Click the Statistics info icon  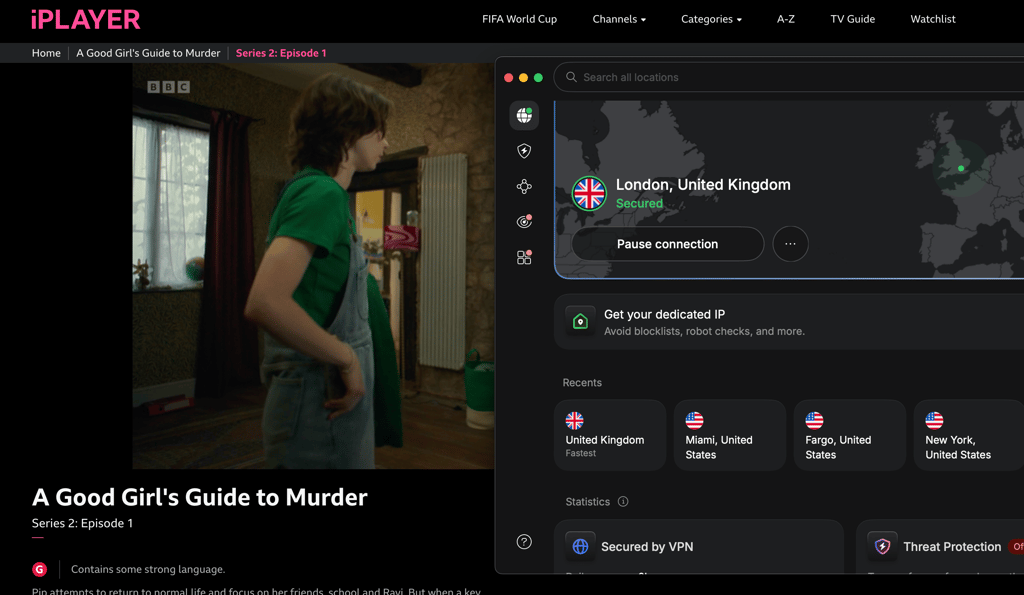[x=623, y=502]
